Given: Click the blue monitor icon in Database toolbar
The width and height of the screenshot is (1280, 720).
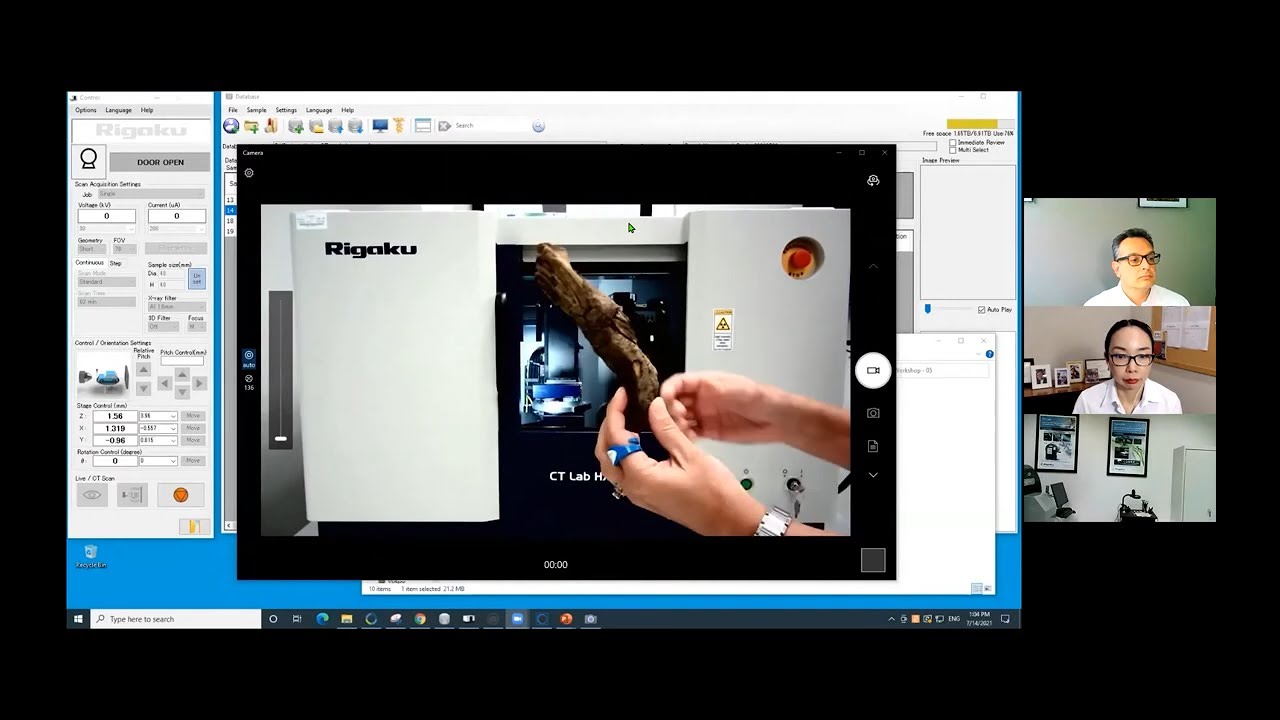Looking at the screenshot, I should coord(380,126).
